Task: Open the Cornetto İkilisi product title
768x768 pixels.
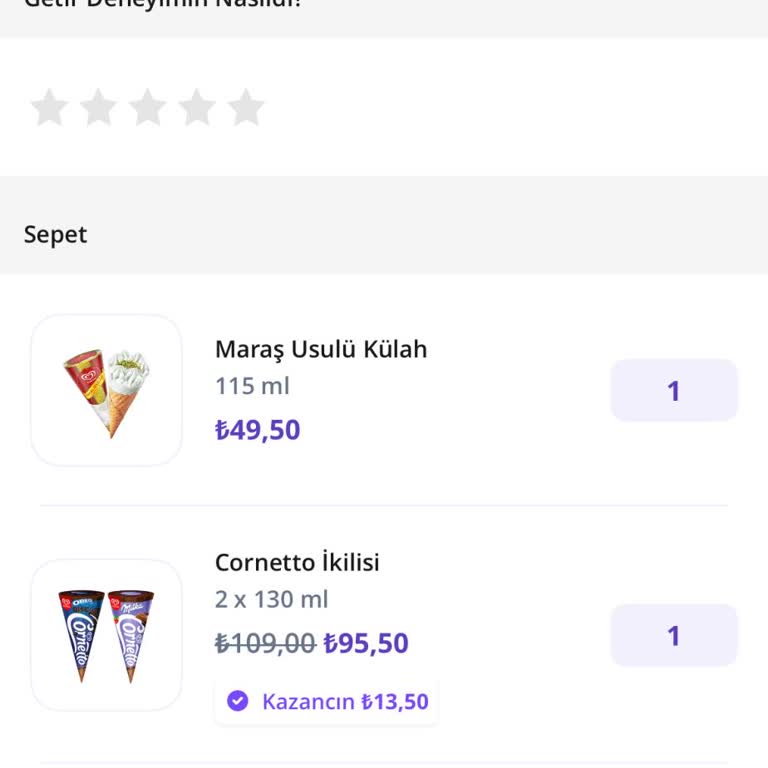Action: (297, 562)
